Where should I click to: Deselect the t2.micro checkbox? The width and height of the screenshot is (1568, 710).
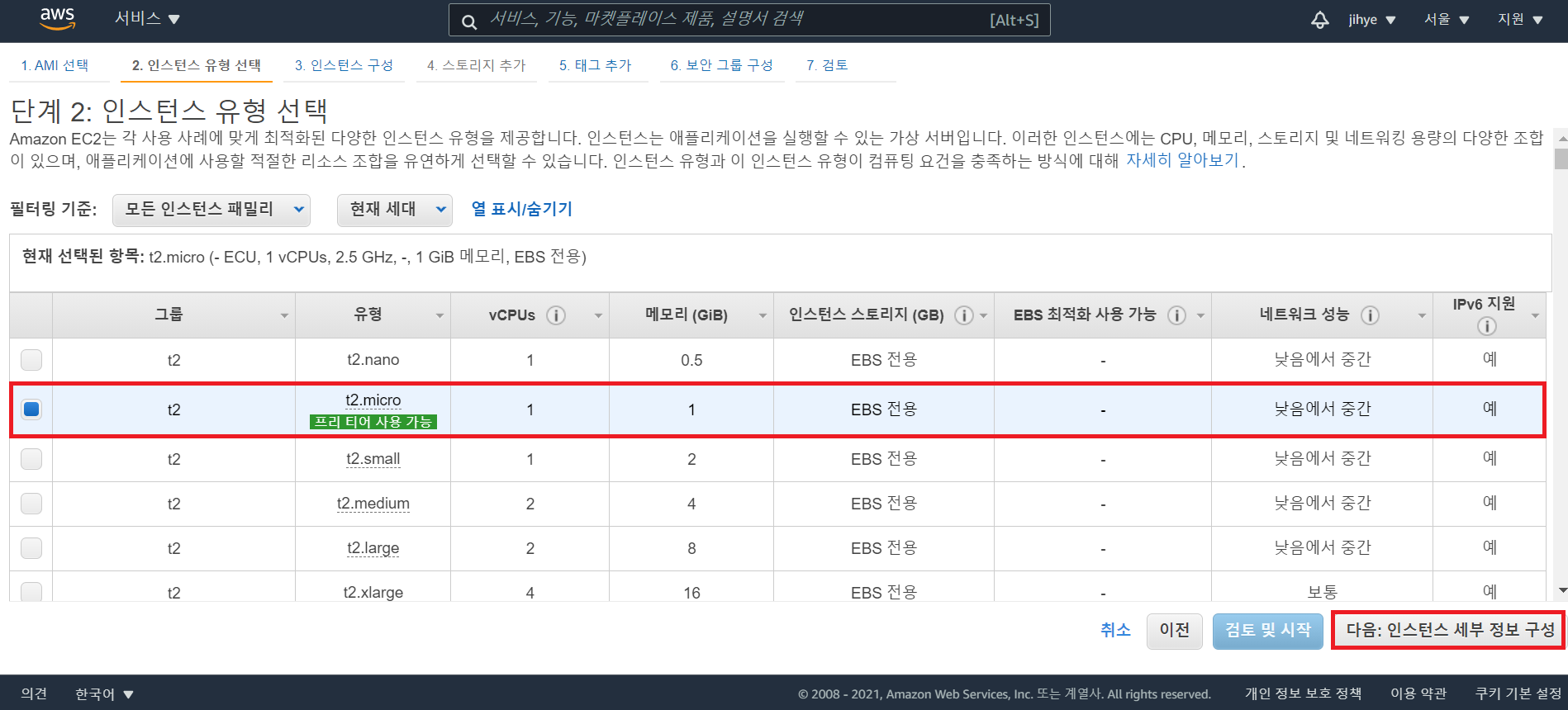tap(31, 409)
